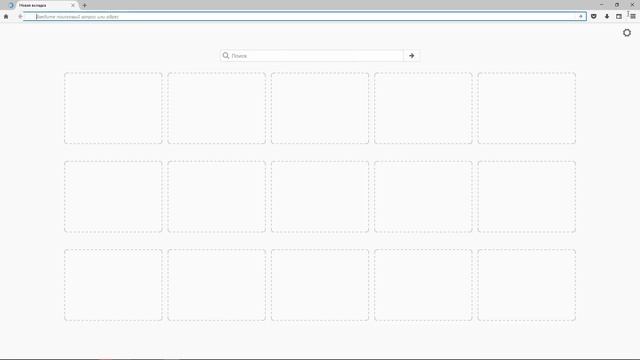Open a new tab with the plus button
This screenshot has height=360, width=640.
pyautogui.click(x=84, y=6)
